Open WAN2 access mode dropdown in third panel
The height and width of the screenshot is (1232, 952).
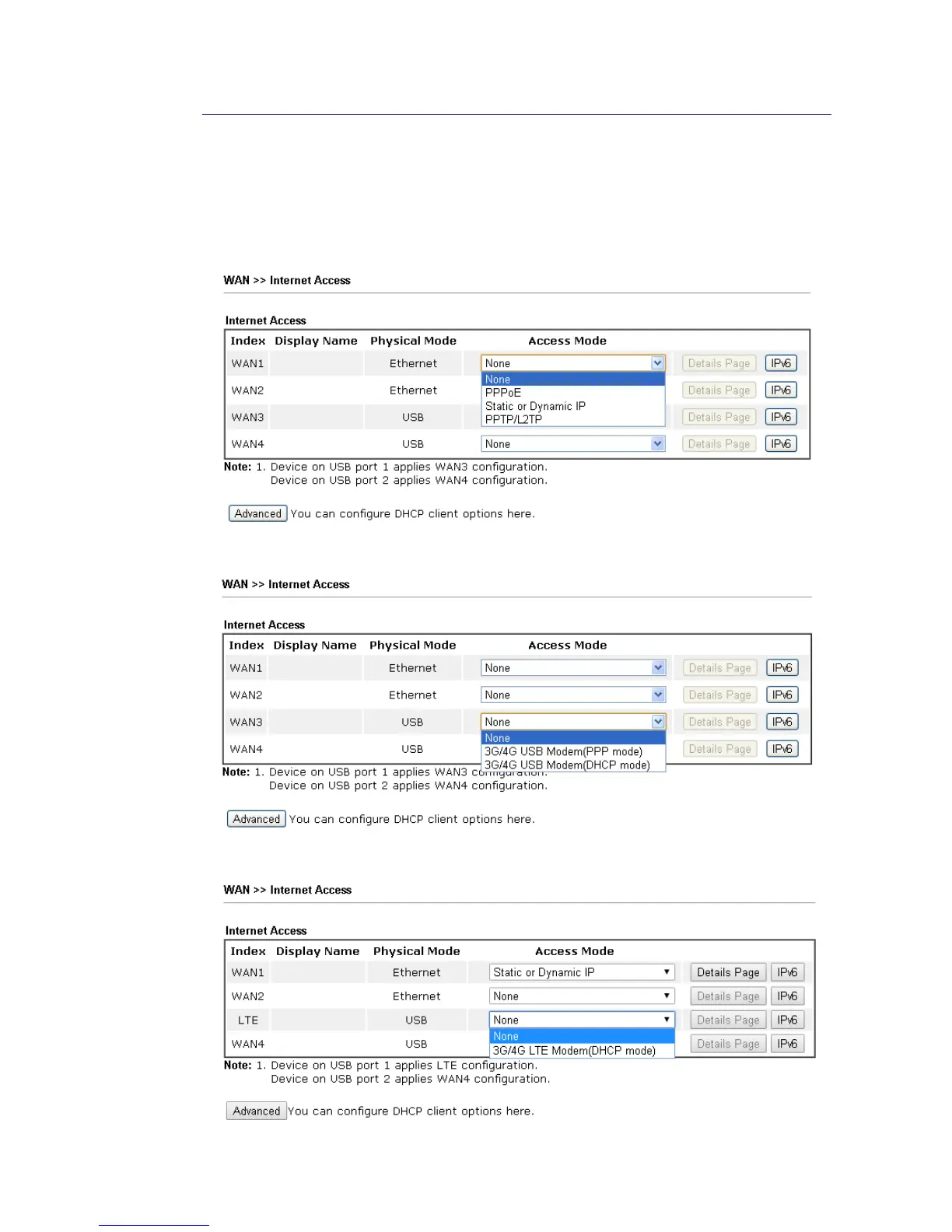click(x=582, y=996)
